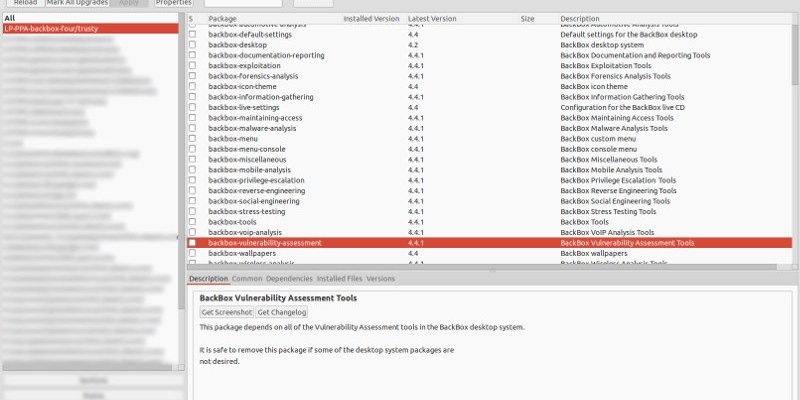Sort by Latest Version column header
Viewport: 800px width, 400px height.
point(432,19)
